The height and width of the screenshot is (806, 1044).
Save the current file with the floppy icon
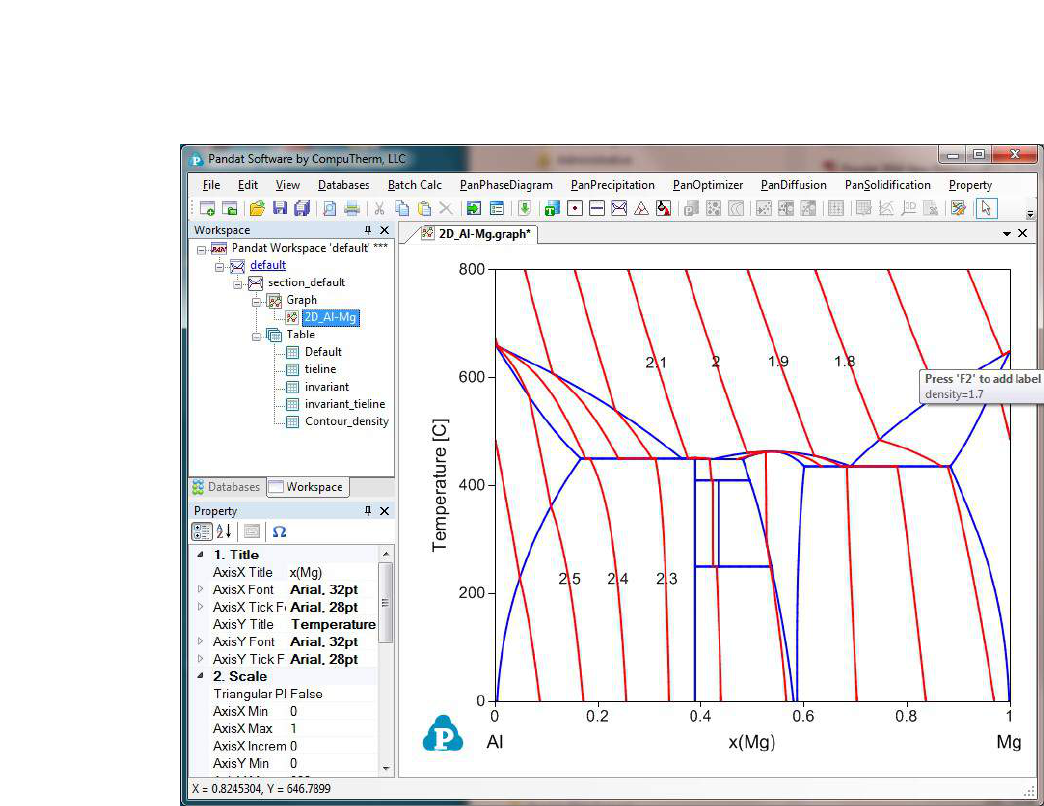280,208
